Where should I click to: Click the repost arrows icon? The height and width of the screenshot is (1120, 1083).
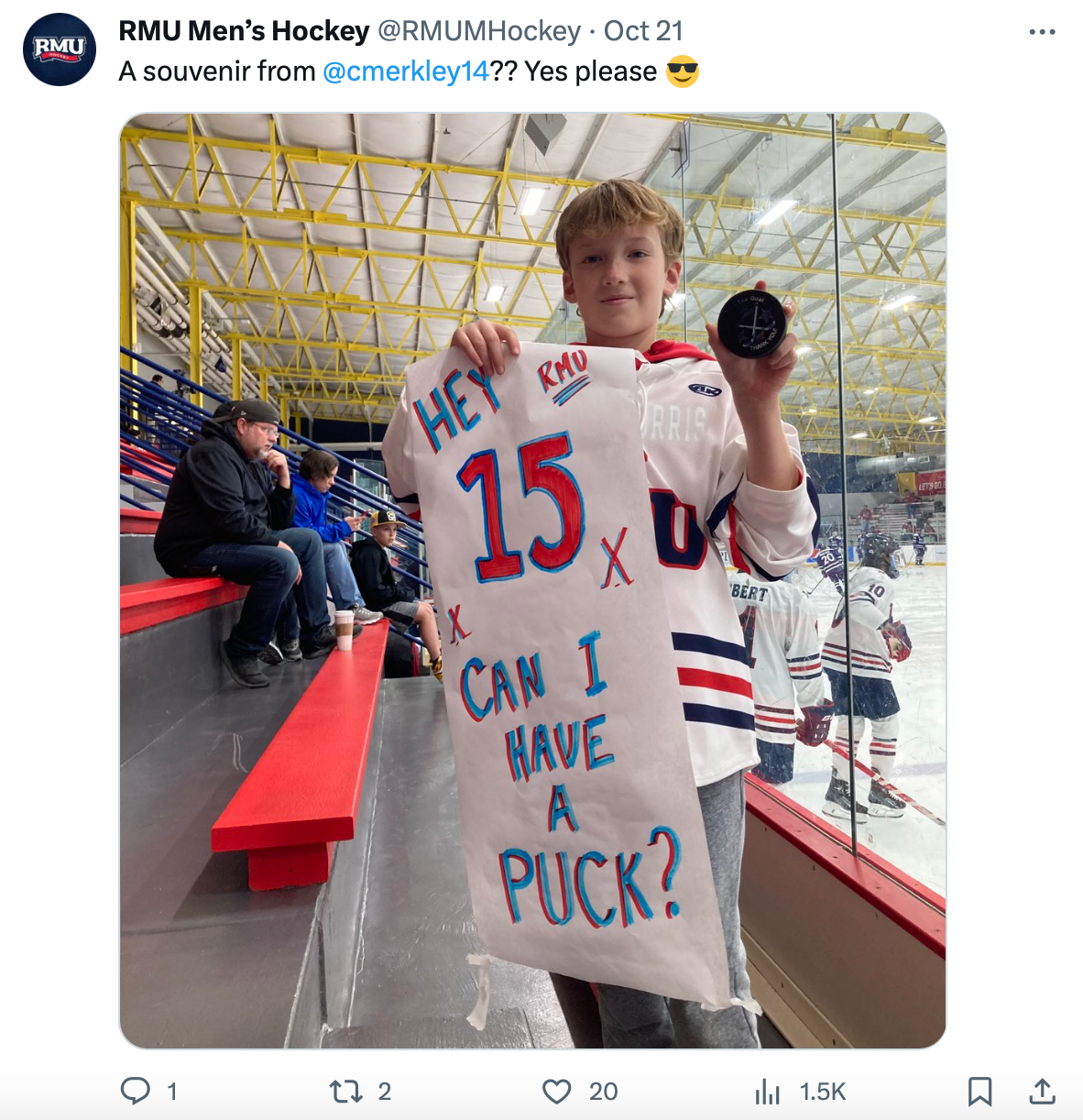pyautogui.click(x=345, y=1091)
